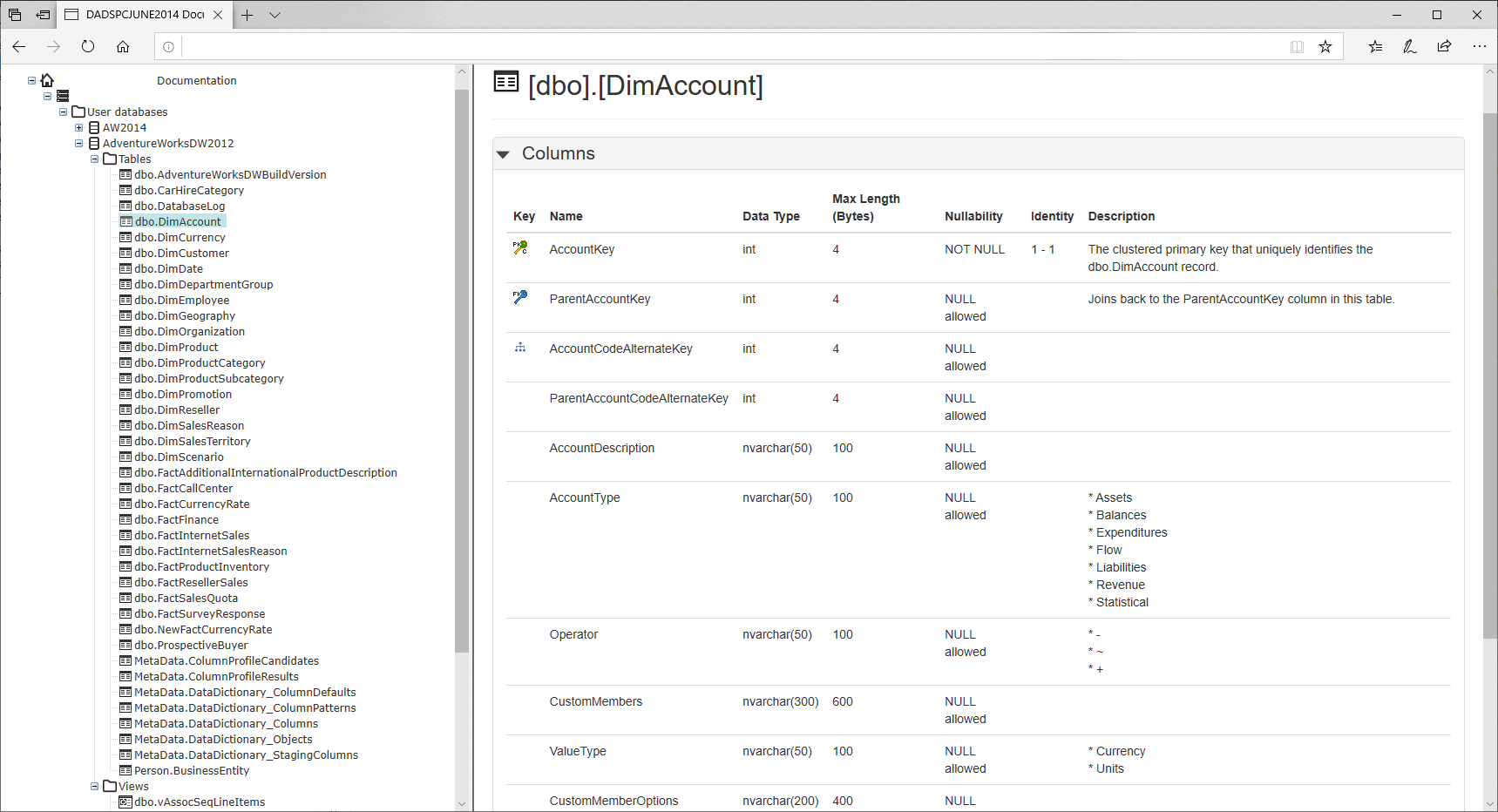The height and width of the screenshot is (812, 1498).
Task: Share this page via share icon
Action: [1444, 47]
